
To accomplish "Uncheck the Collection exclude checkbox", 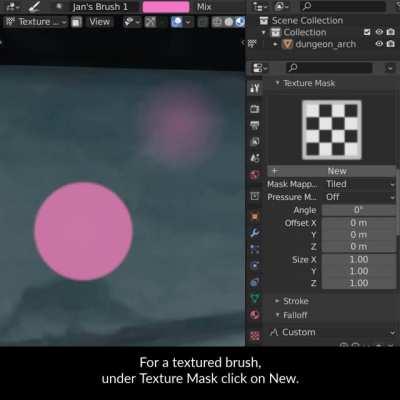I will 367,32.
